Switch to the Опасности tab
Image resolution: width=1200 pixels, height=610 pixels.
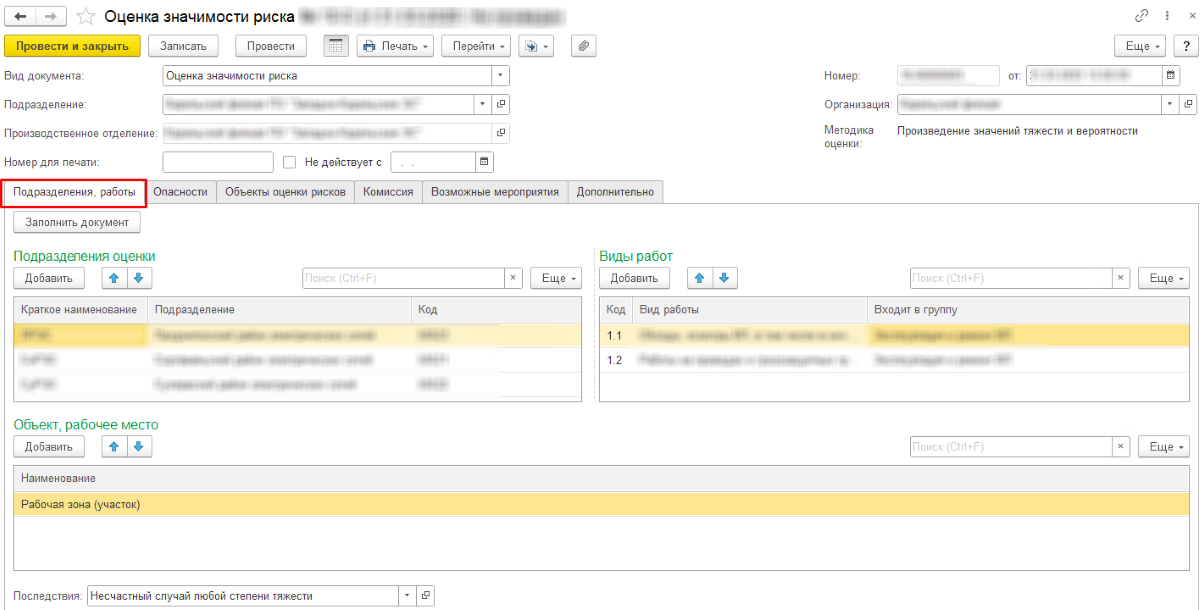(x=180, y=192)
